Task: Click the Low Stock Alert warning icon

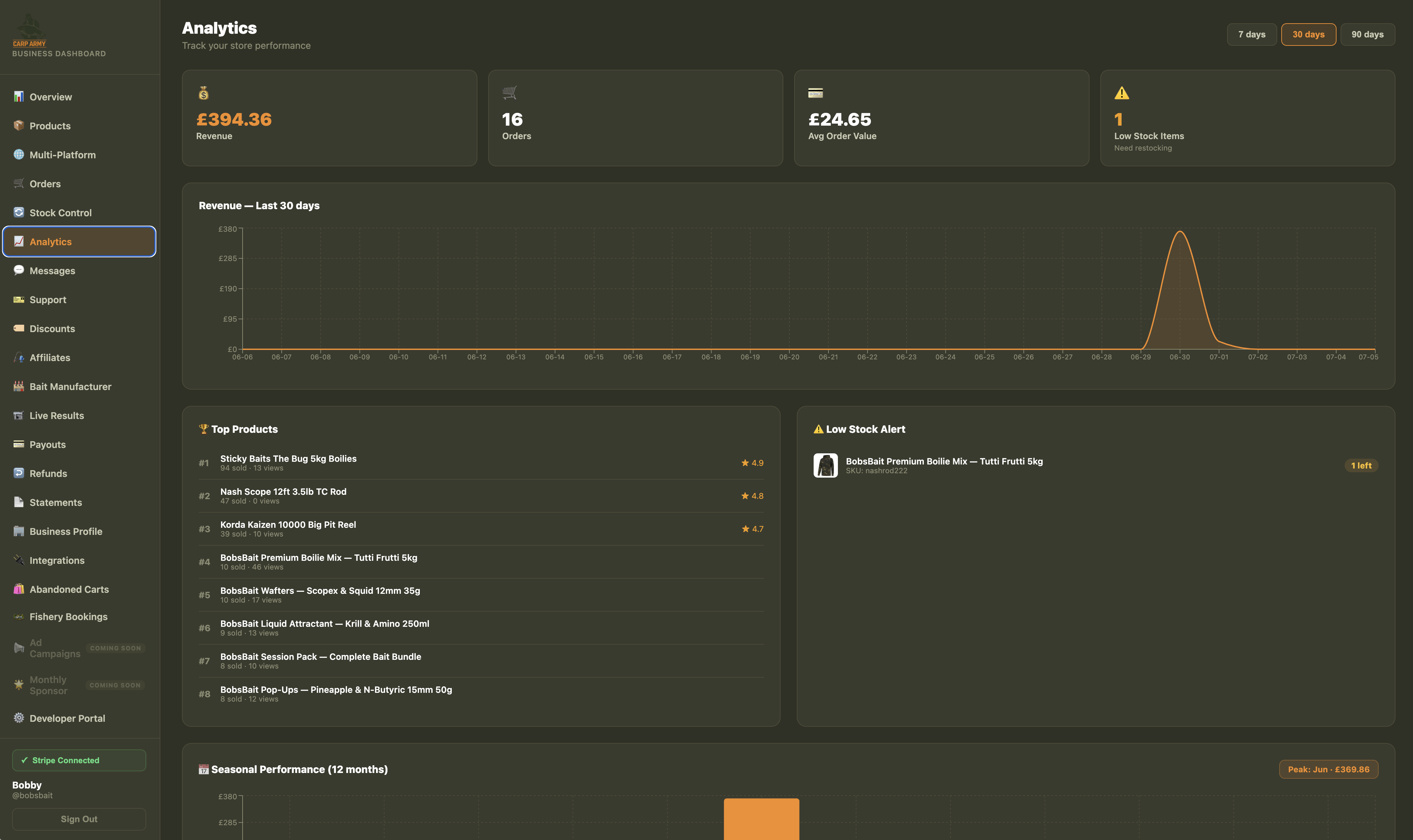Action: (x=819, y=428)
